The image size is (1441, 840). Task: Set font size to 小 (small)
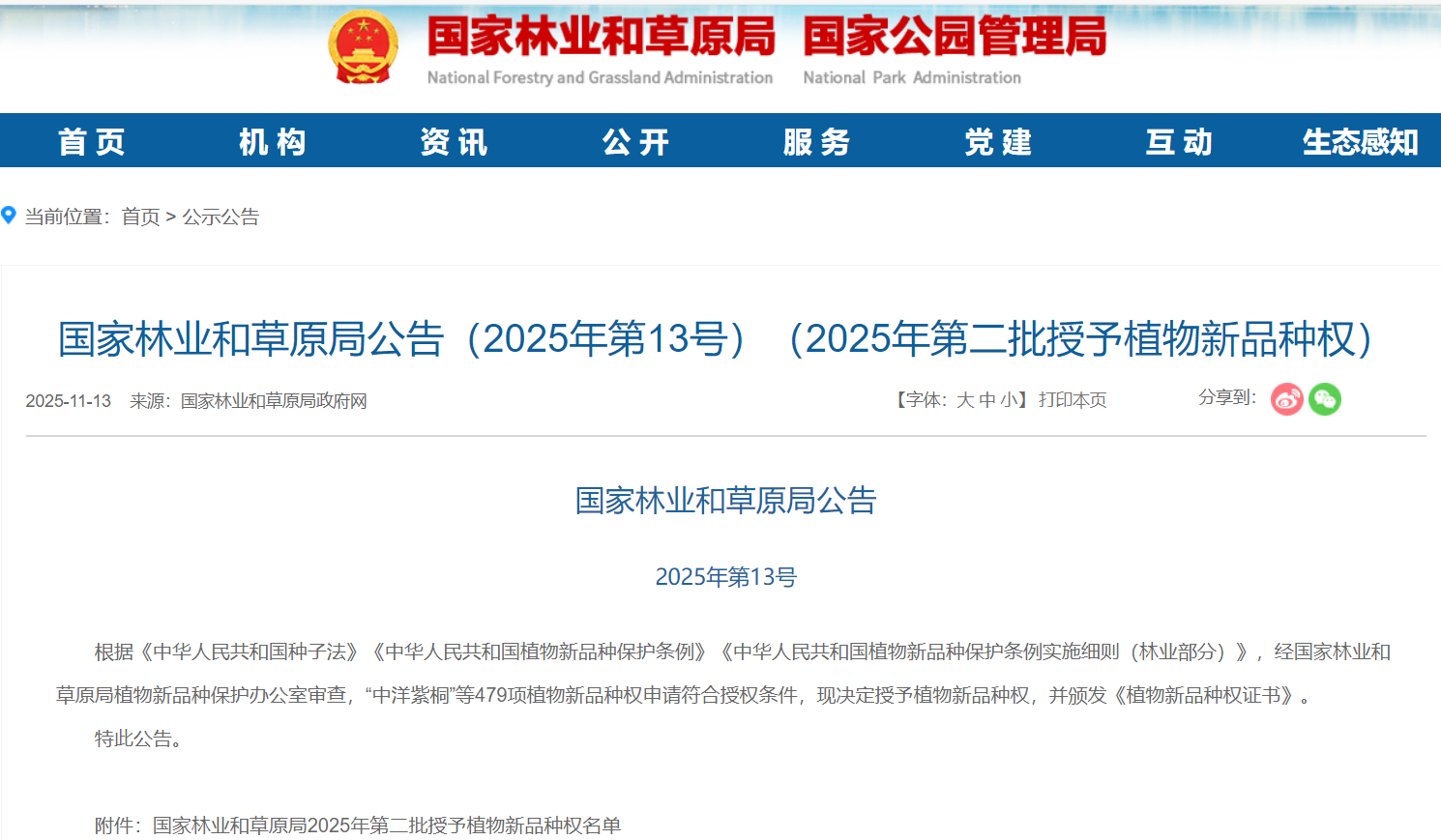pos(1009,400)
